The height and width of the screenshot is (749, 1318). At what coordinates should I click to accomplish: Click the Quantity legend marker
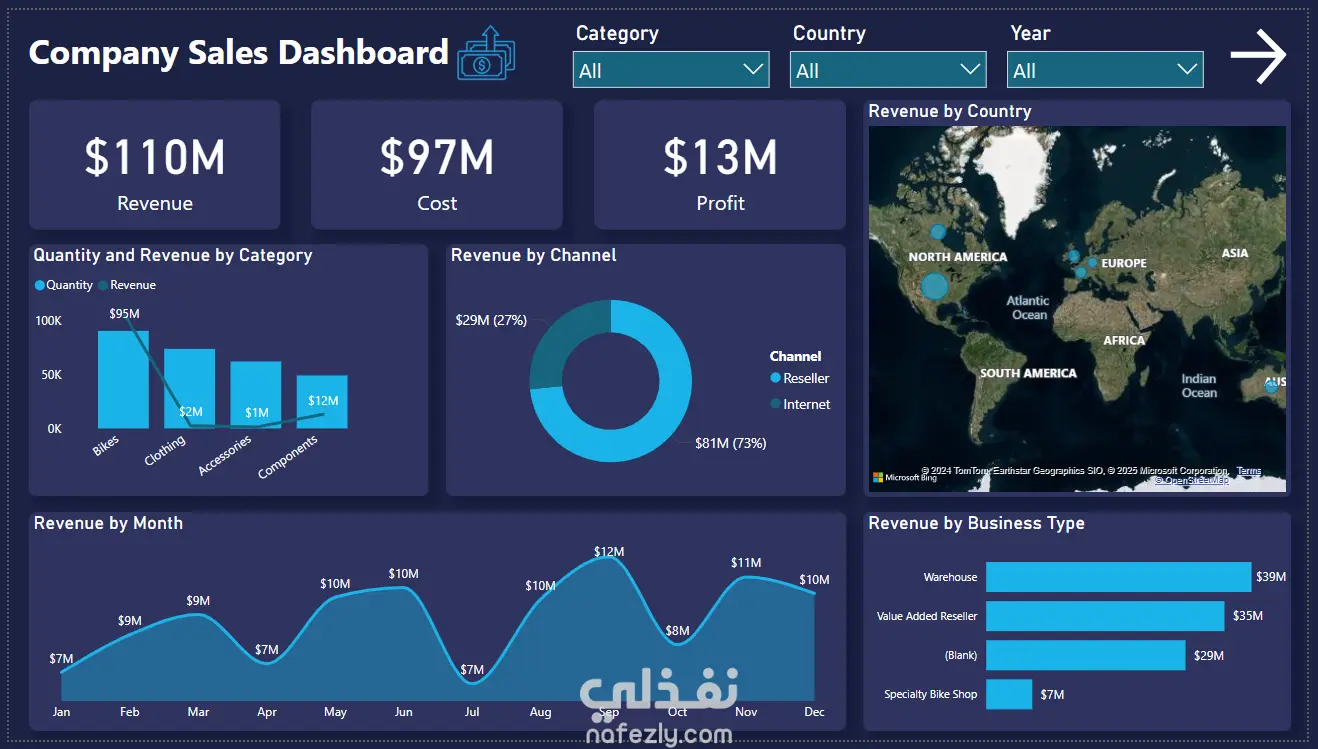click(40, 285)
